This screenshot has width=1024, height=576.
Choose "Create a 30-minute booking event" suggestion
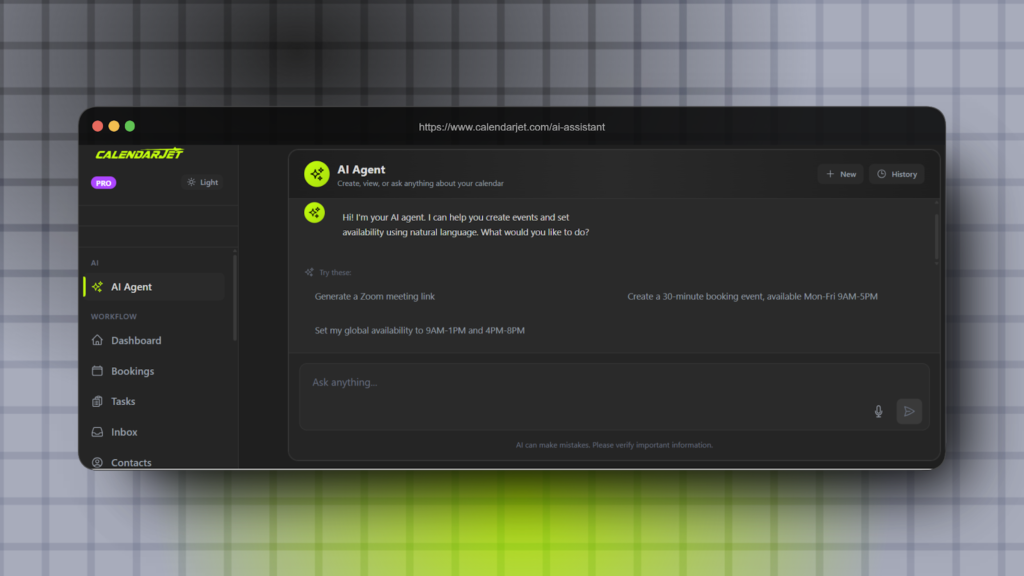click(x=752, y=297)
